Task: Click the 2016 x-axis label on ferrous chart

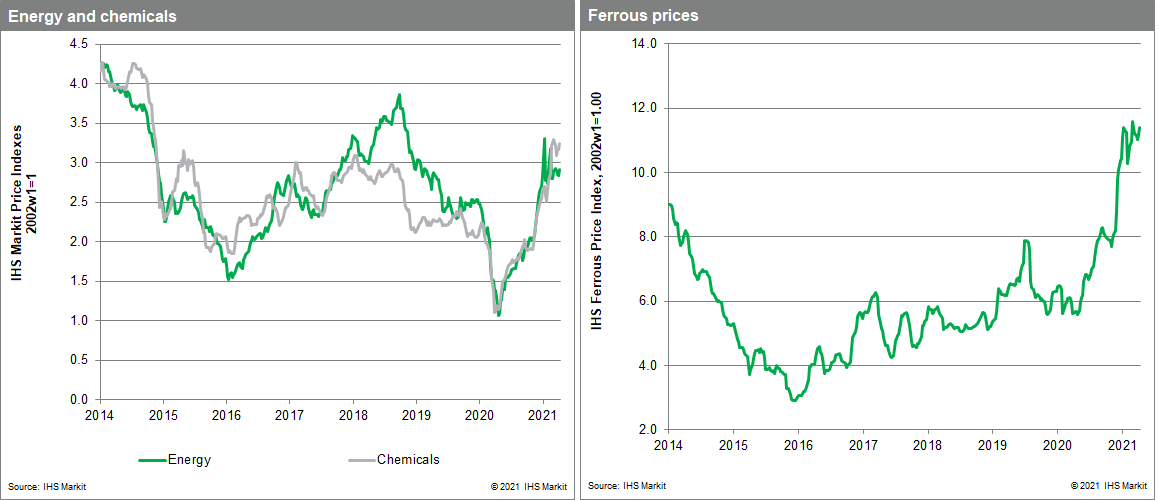Action: pyautogui.click(x=798, y=443)
